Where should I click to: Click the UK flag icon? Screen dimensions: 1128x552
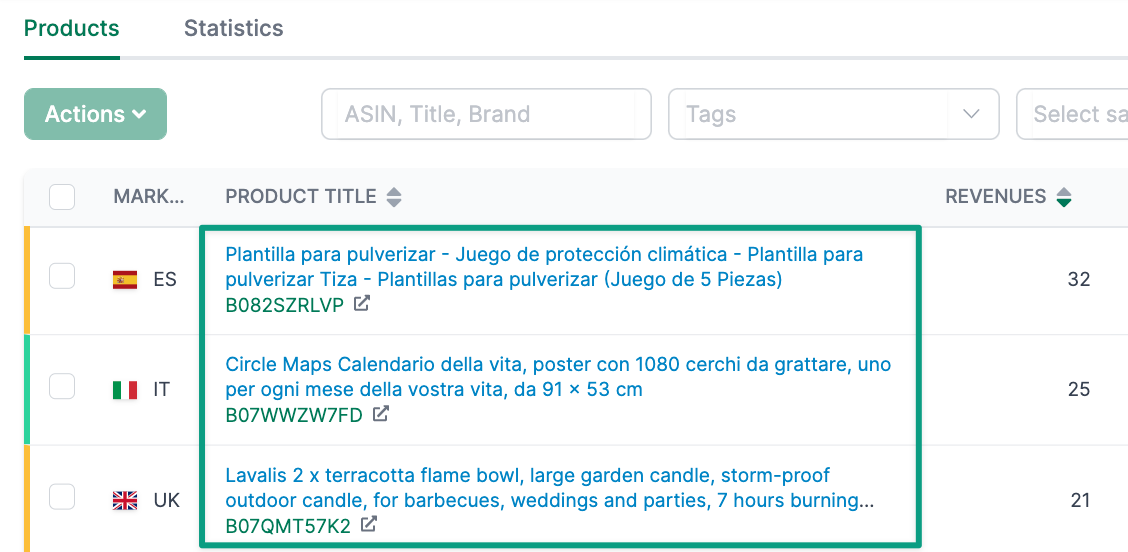pos(125,500)
